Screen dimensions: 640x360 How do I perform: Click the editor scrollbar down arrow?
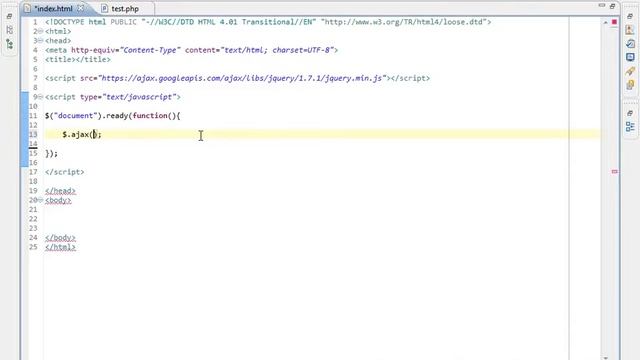(606, 358)
